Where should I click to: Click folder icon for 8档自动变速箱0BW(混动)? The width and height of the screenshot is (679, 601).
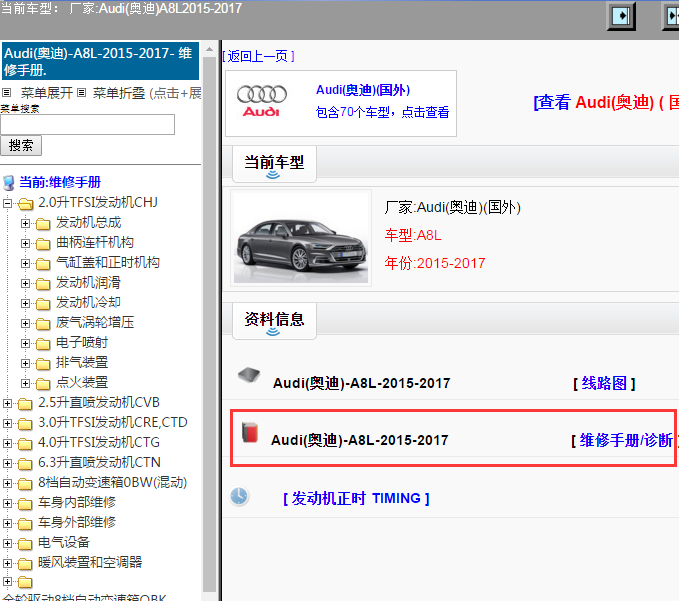(25, 484)
